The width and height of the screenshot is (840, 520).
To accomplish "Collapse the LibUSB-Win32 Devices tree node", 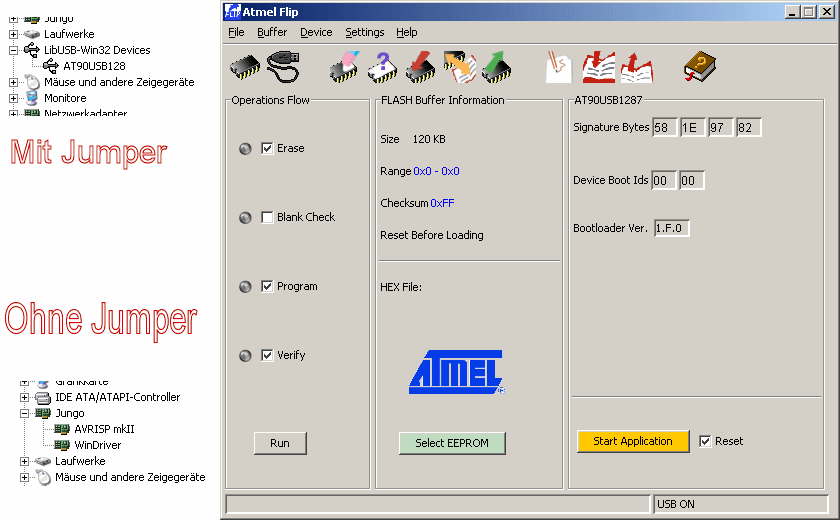I will click(x=13, y=50).
